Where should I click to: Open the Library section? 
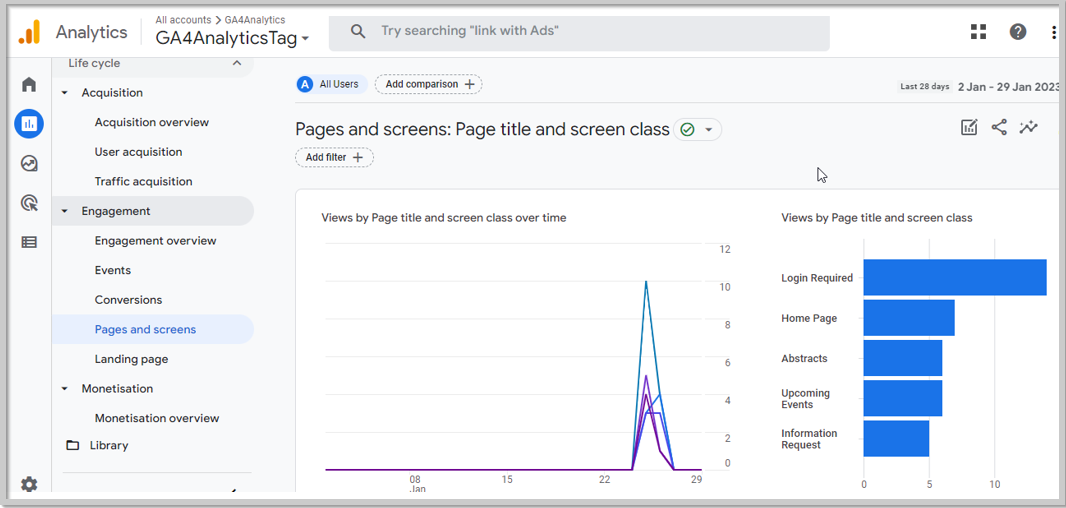(x=109, y=445)
